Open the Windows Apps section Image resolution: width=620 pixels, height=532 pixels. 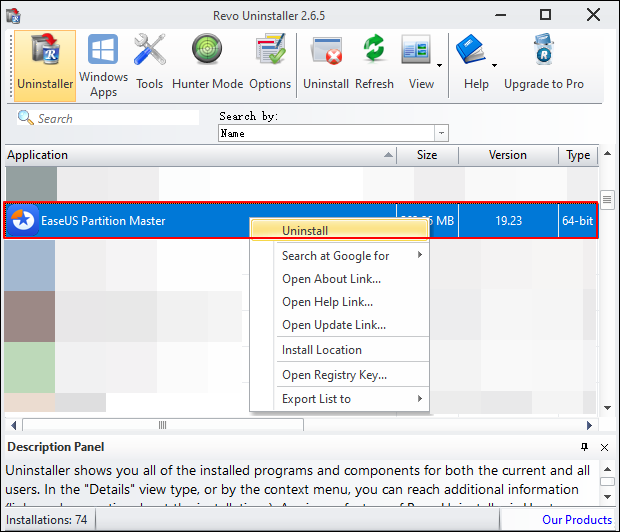(103, 66)
